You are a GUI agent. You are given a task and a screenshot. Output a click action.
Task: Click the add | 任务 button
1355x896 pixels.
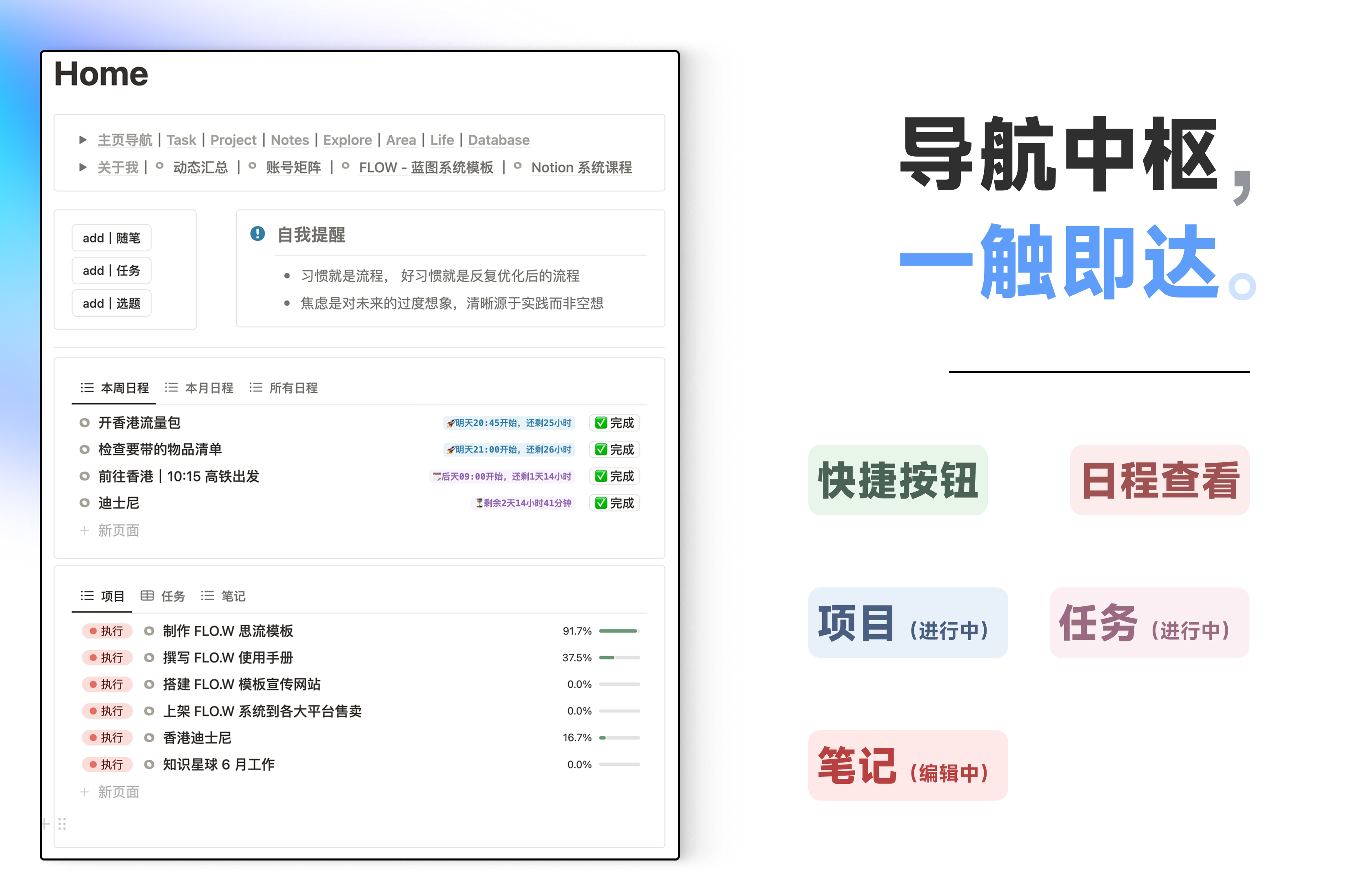point(111,270)
